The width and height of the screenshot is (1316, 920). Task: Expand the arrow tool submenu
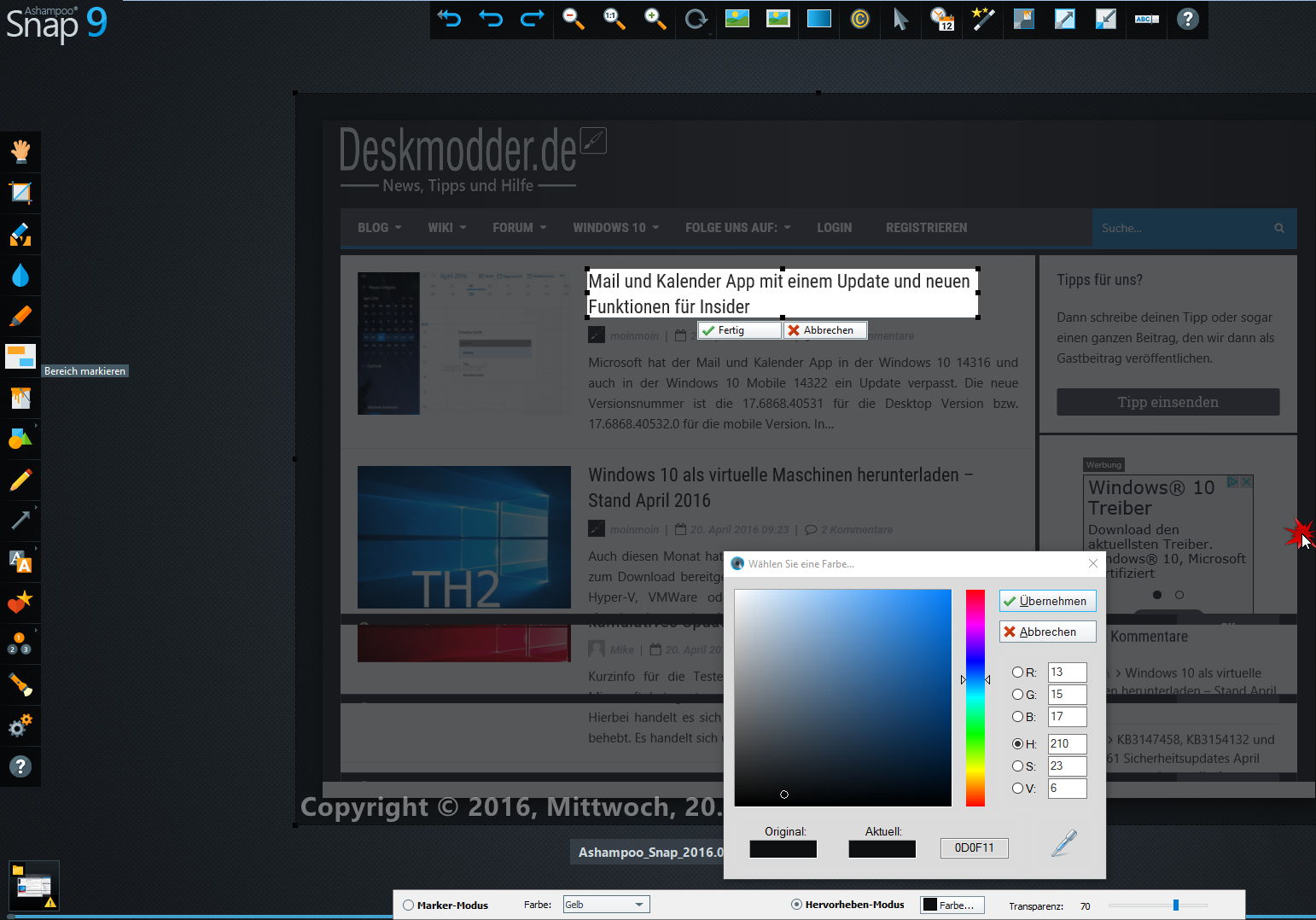click(x=36, y=506)
